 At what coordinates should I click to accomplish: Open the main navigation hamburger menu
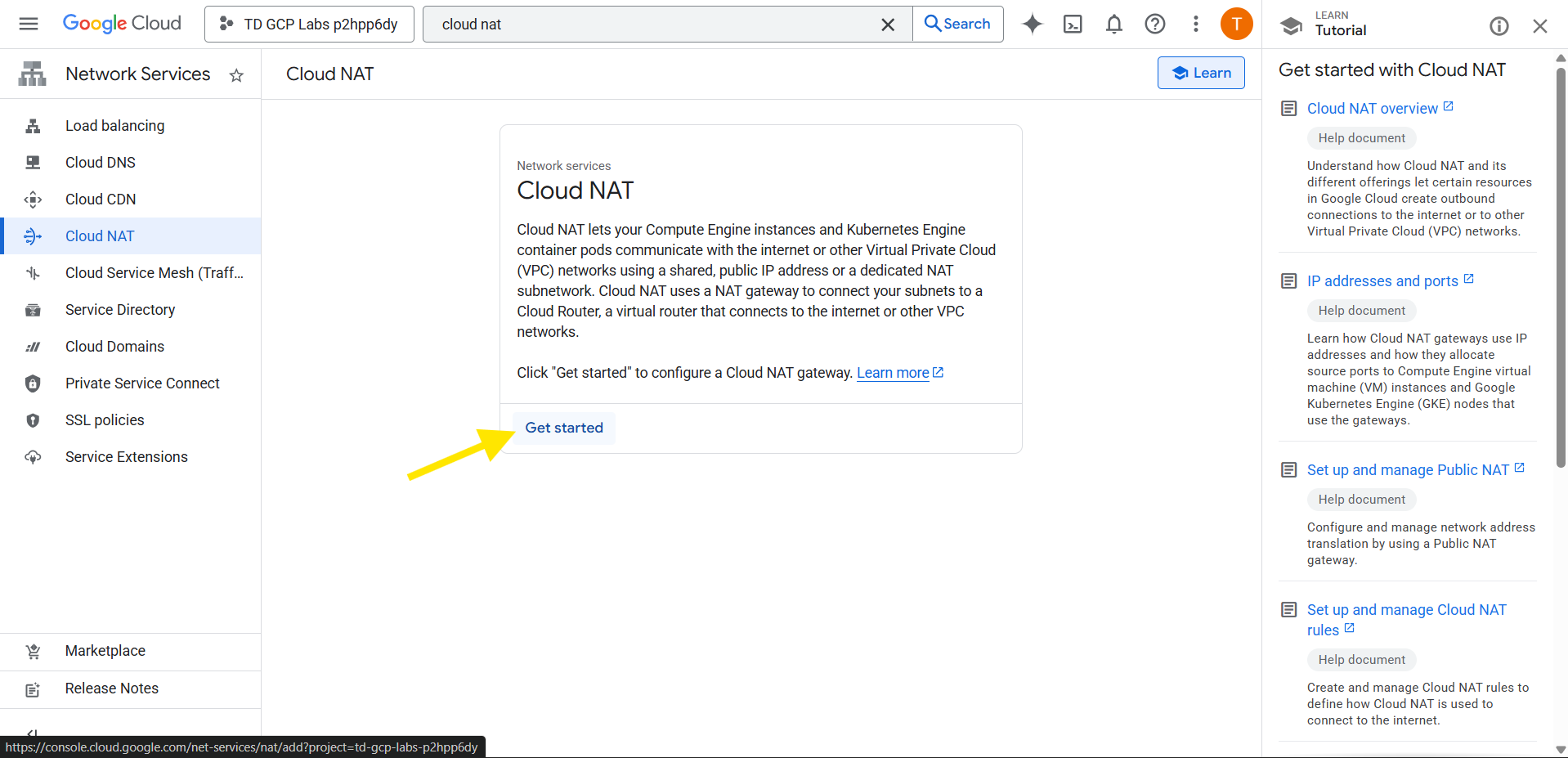tap(29, 24)
